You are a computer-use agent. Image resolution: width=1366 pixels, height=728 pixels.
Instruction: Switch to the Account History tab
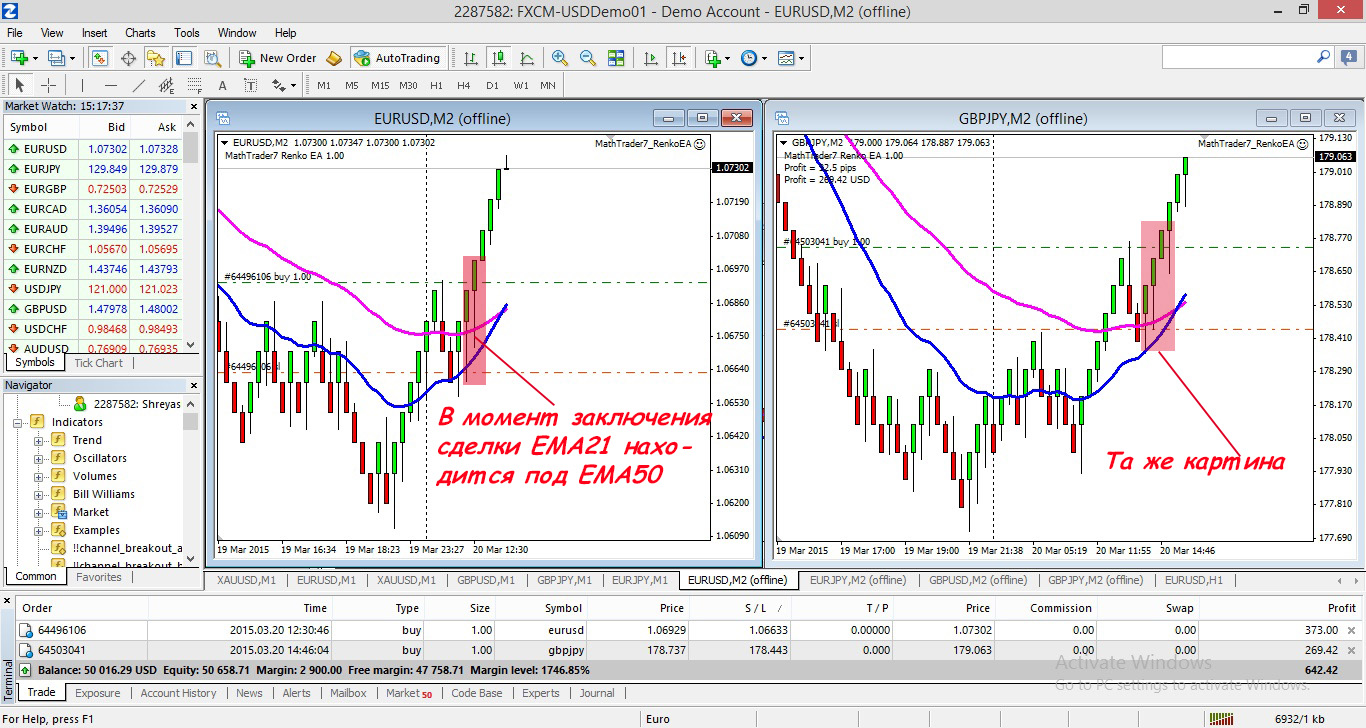point(178,693)
